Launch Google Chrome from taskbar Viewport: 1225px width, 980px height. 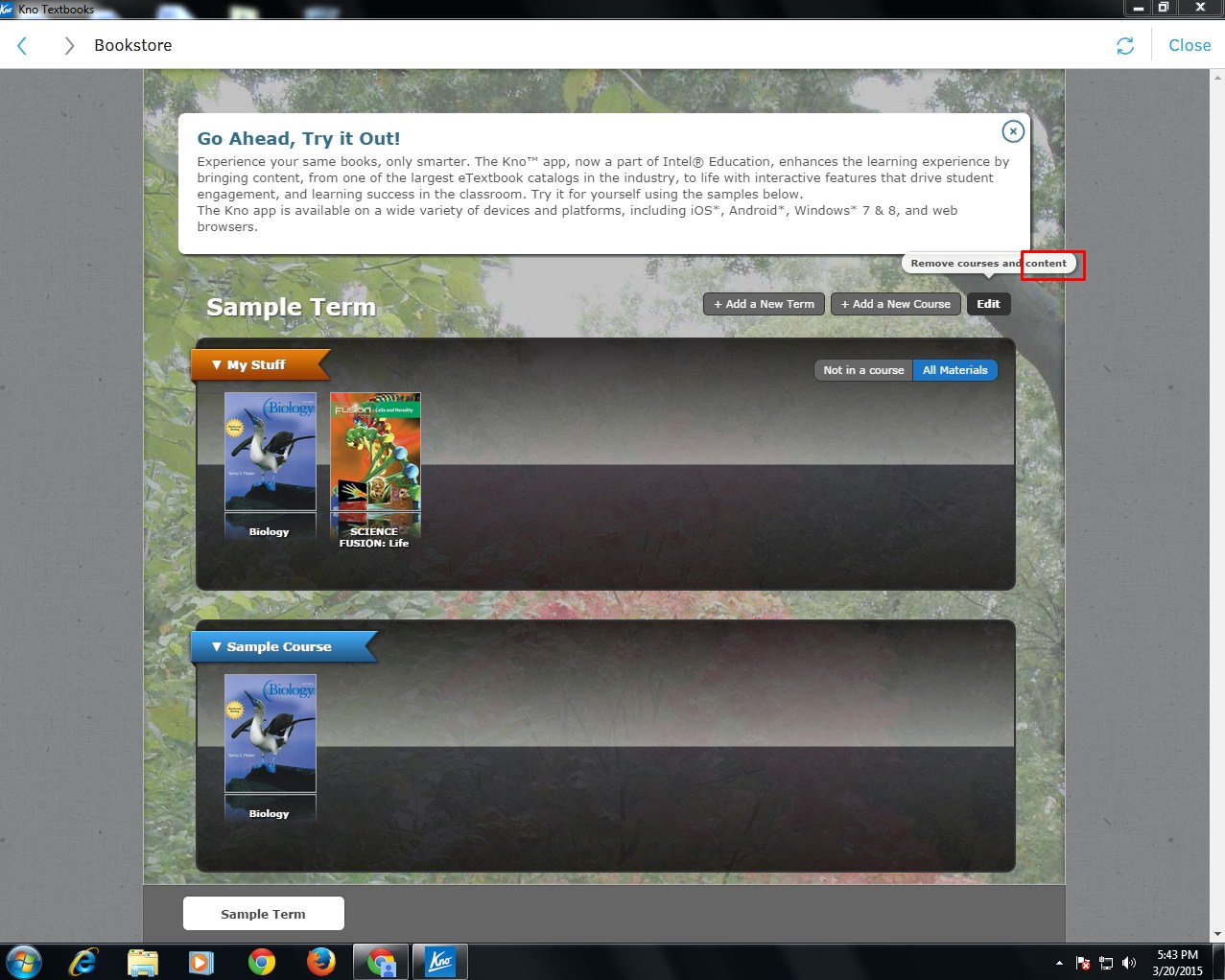pos(261,962)
